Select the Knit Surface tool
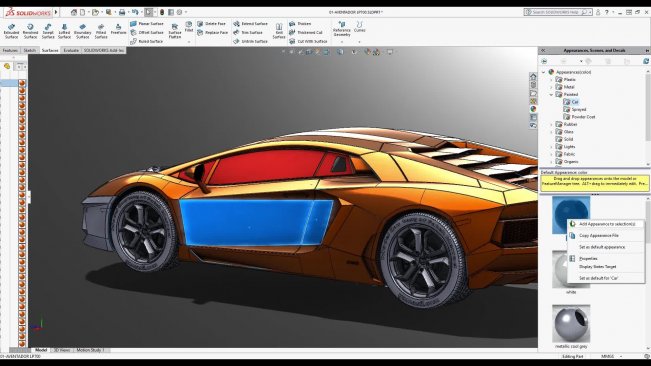The width and height of the screenshot is (651, 366). 279,32
